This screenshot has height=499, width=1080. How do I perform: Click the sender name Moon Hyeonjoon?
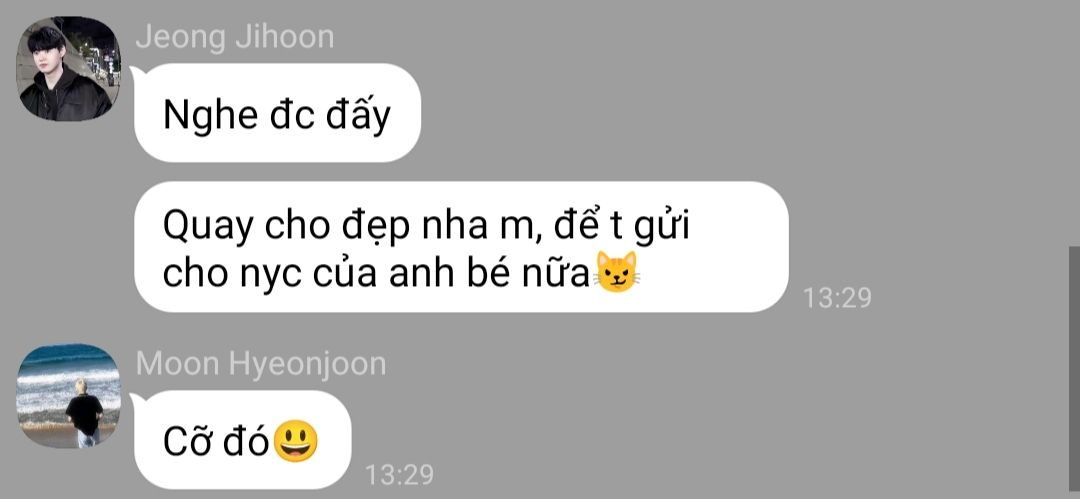(261, 363)
